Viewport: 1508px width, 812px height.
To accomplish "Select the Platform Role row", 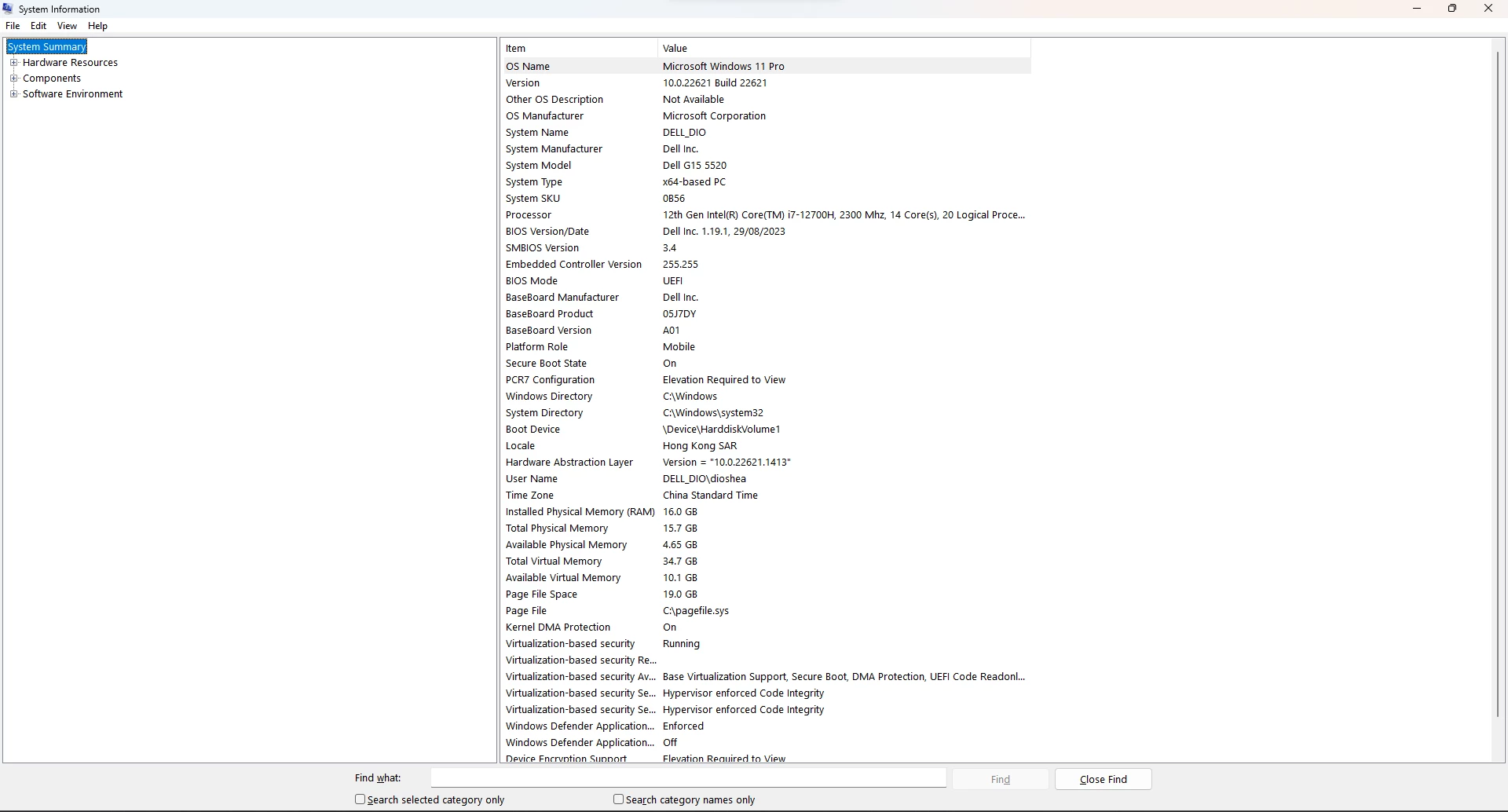I will click(x=767, y=347).
